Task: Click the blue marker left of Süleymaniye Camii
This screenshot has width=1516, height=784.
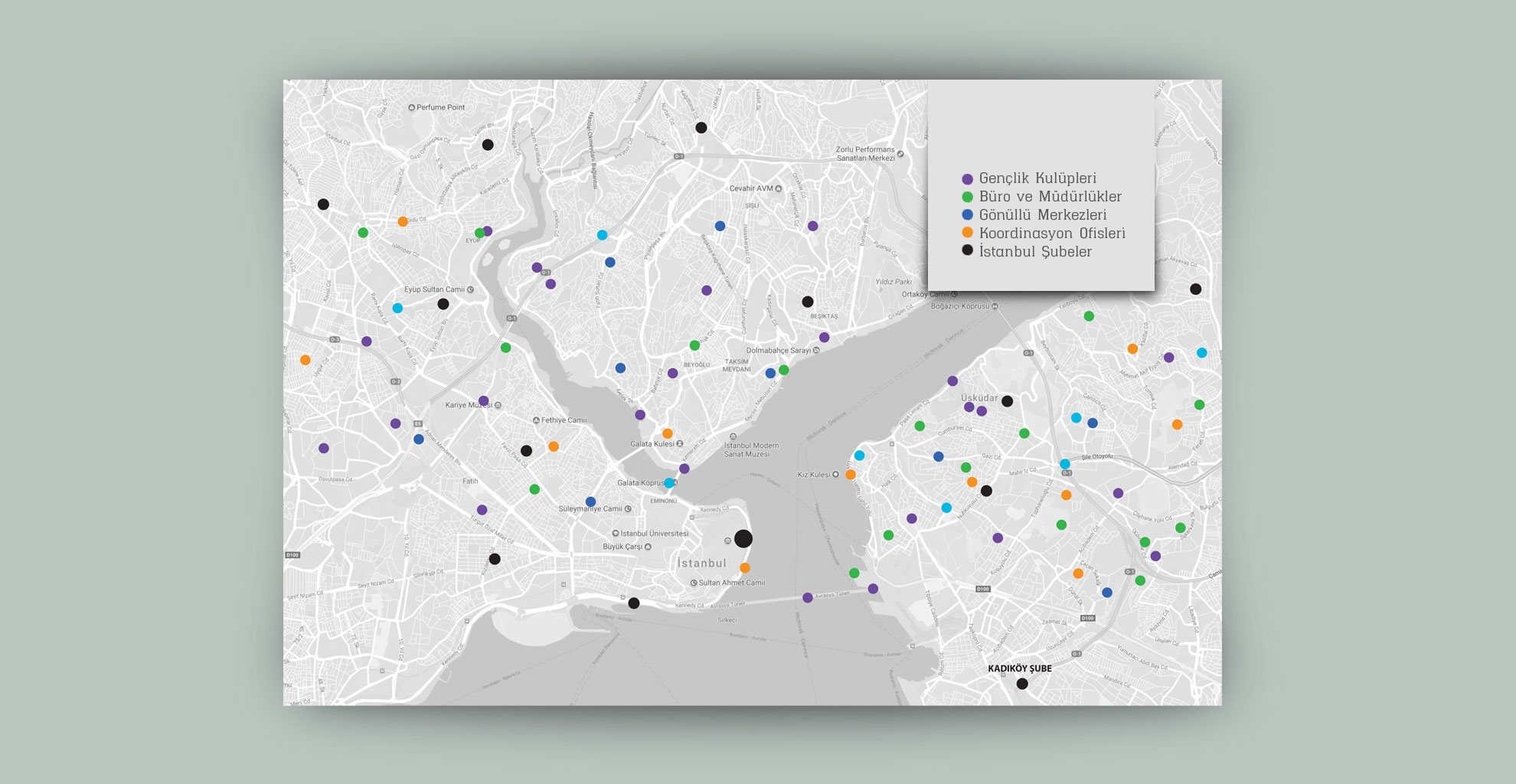Action: (x=590, y=502)
